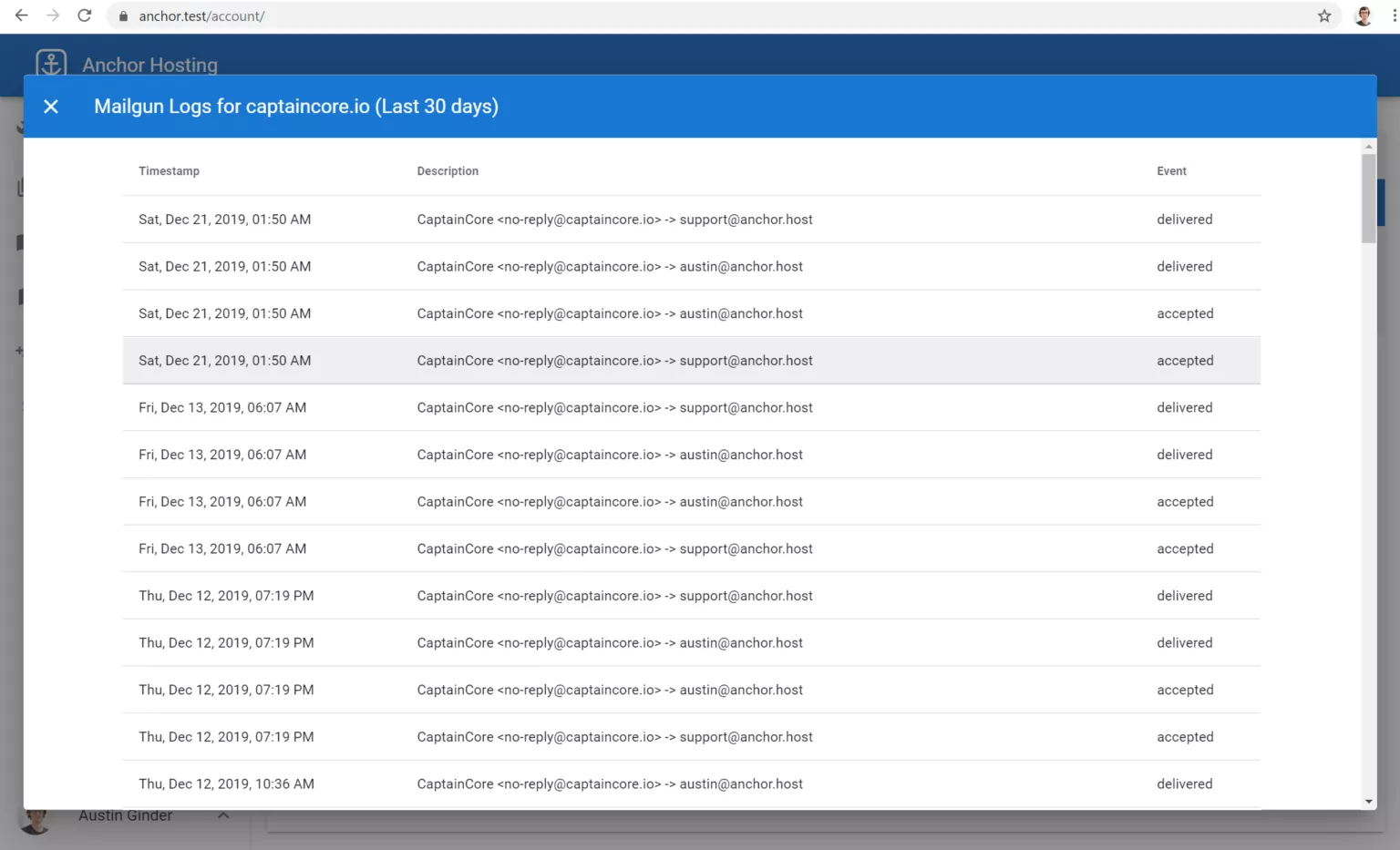Click the browser forward arrow
This screenshot has width=1400, height=850.
(53, 15)
